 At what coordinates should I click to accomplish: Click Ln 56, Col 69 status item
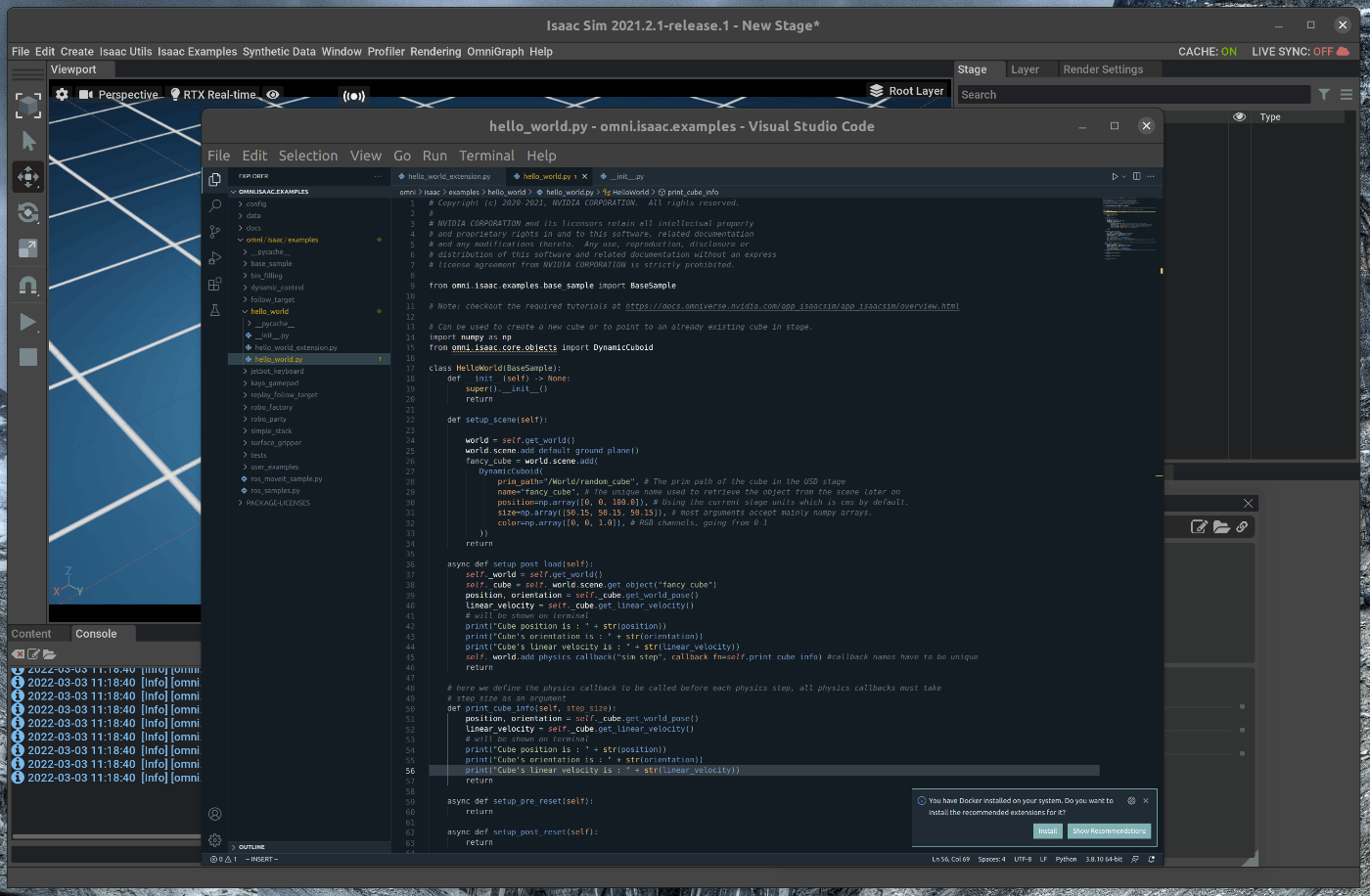click(950, 859)
